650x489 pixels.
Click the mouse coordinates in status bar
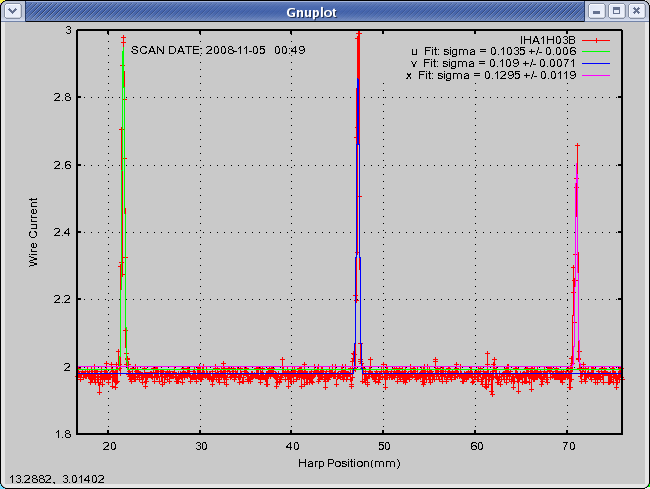pos(56,479)
